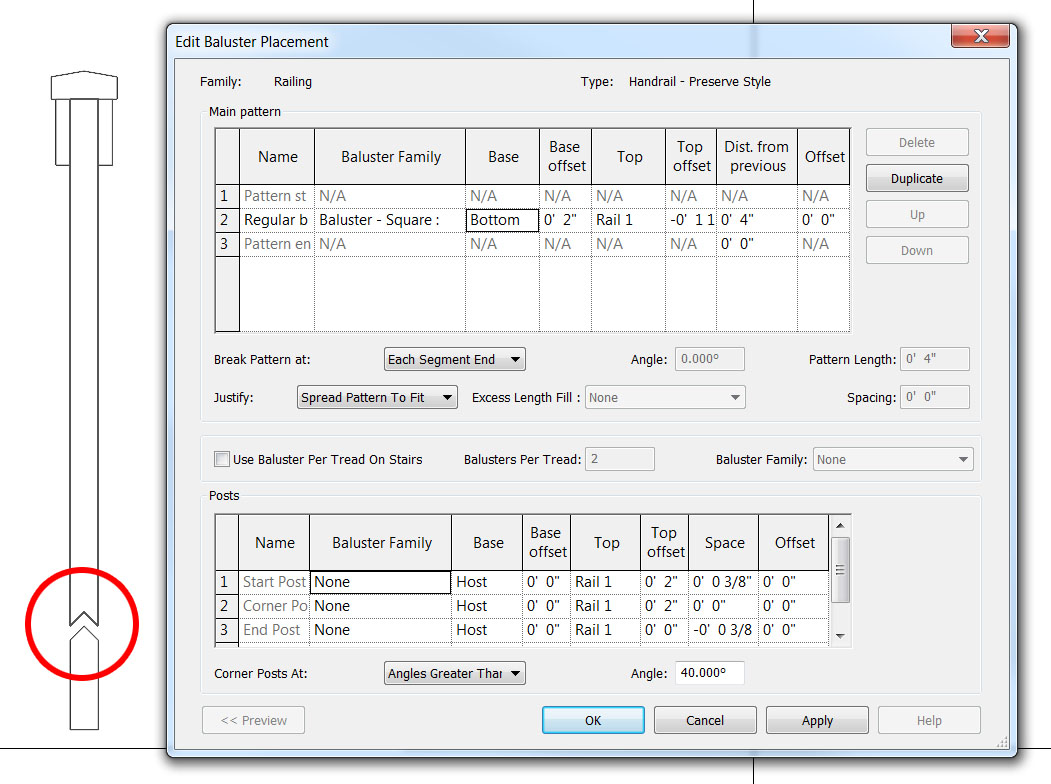Select Start Post baluster family cell
1051x784 pixels.
[380, 582]
